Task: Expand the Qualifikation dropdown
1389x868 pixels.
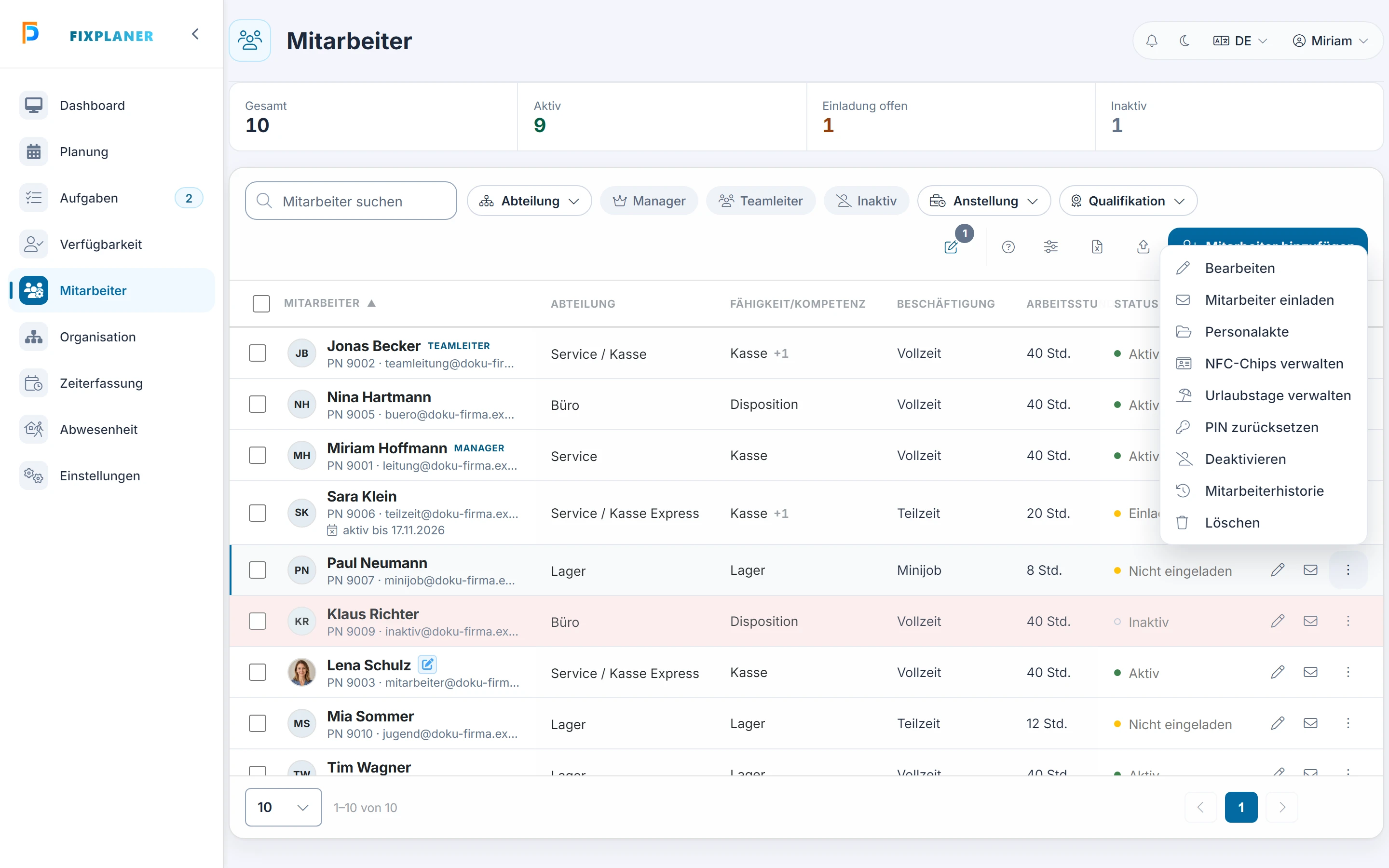Action: [1128, 201]
